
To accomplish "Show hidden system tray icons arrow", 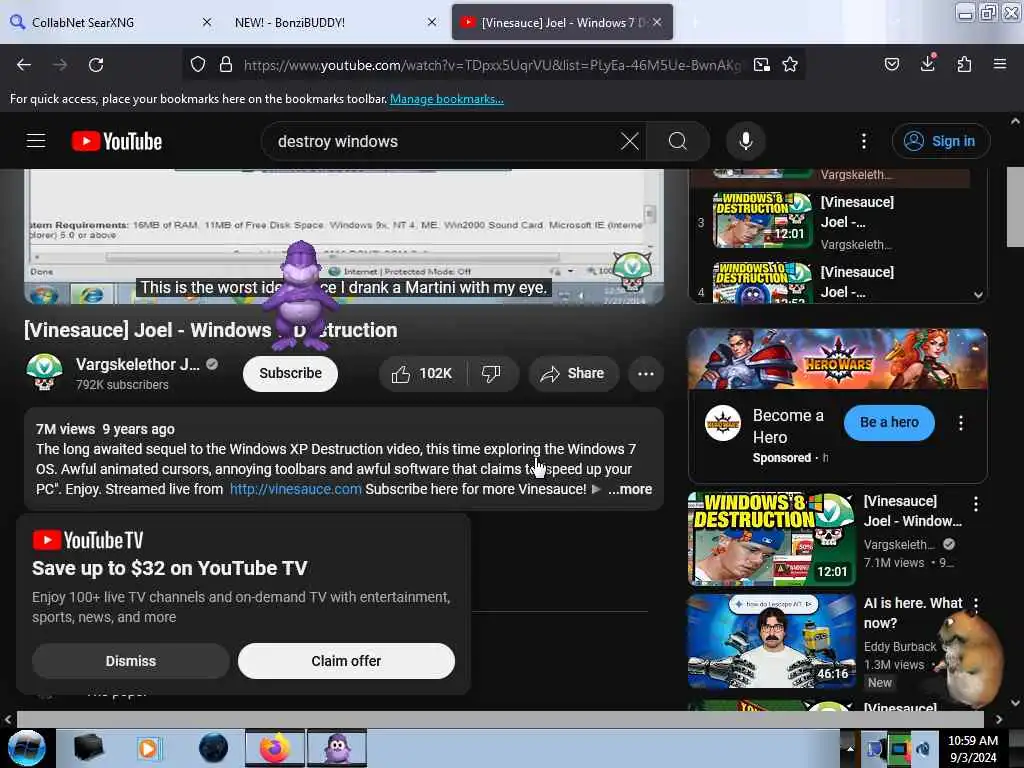I will coord(850,748).
